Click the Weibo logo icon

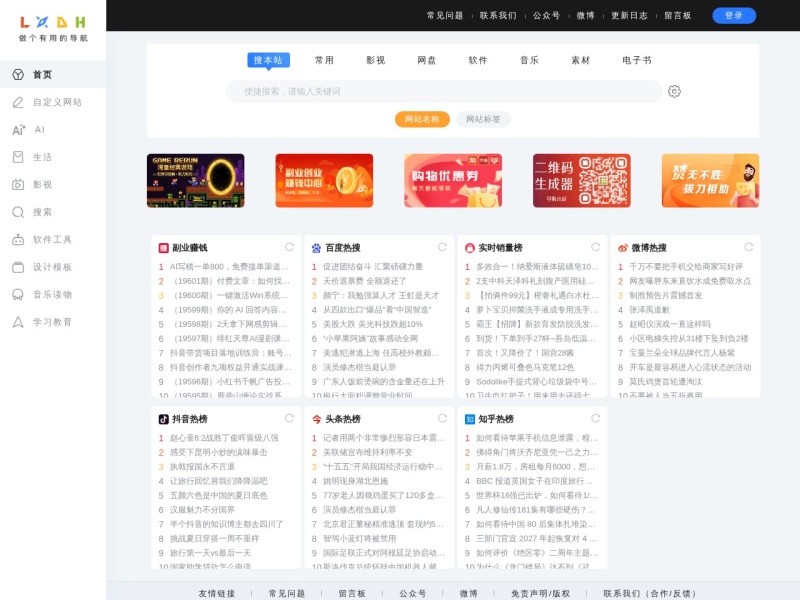[622, 248]
